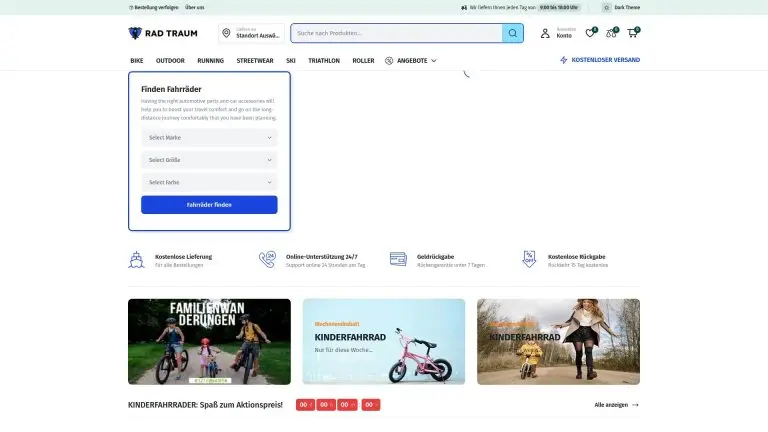Expand the Select Größe dropdown
768x432 pixels.
[209, 160]
